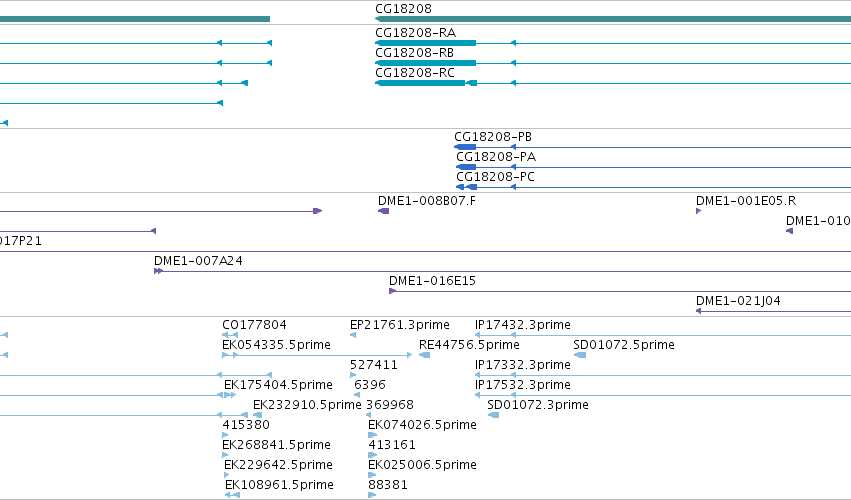Viewport: 851px width, 500px height.
Task: Select DME1-016E15 label
Action: pyautogui.click(x=432, y=281)
